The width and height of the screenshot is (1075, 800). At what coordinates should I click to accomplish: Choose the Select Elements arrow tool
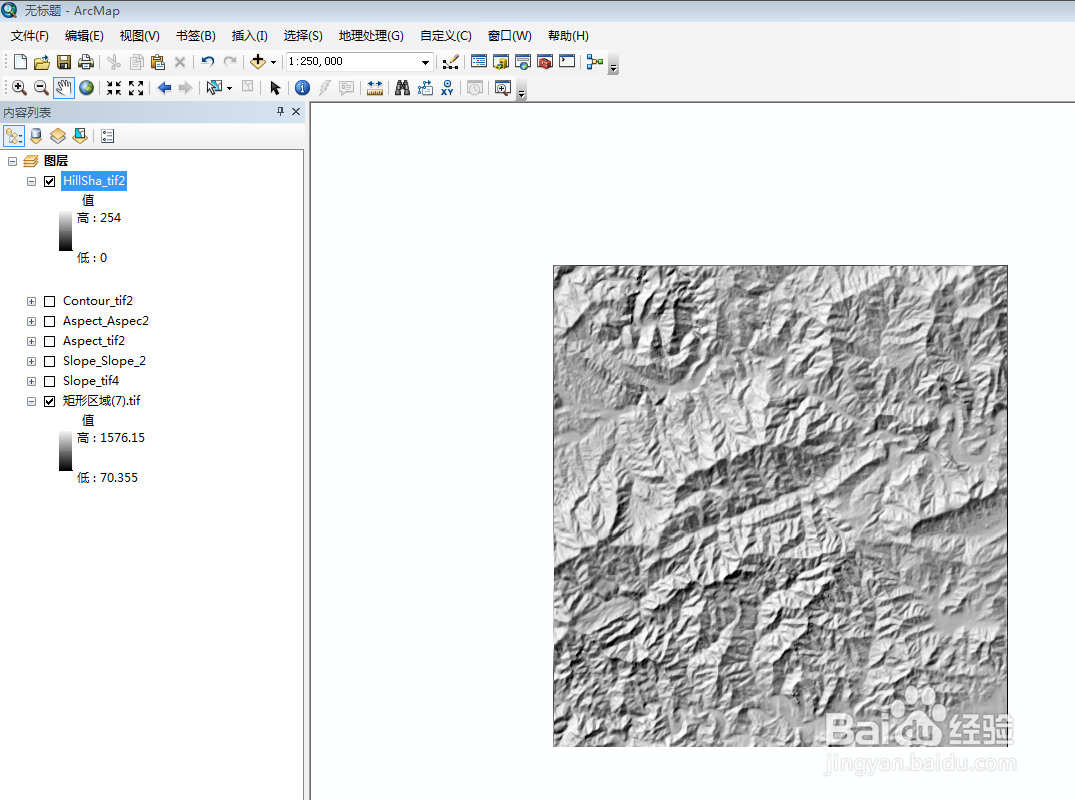(x=275, y=88)
